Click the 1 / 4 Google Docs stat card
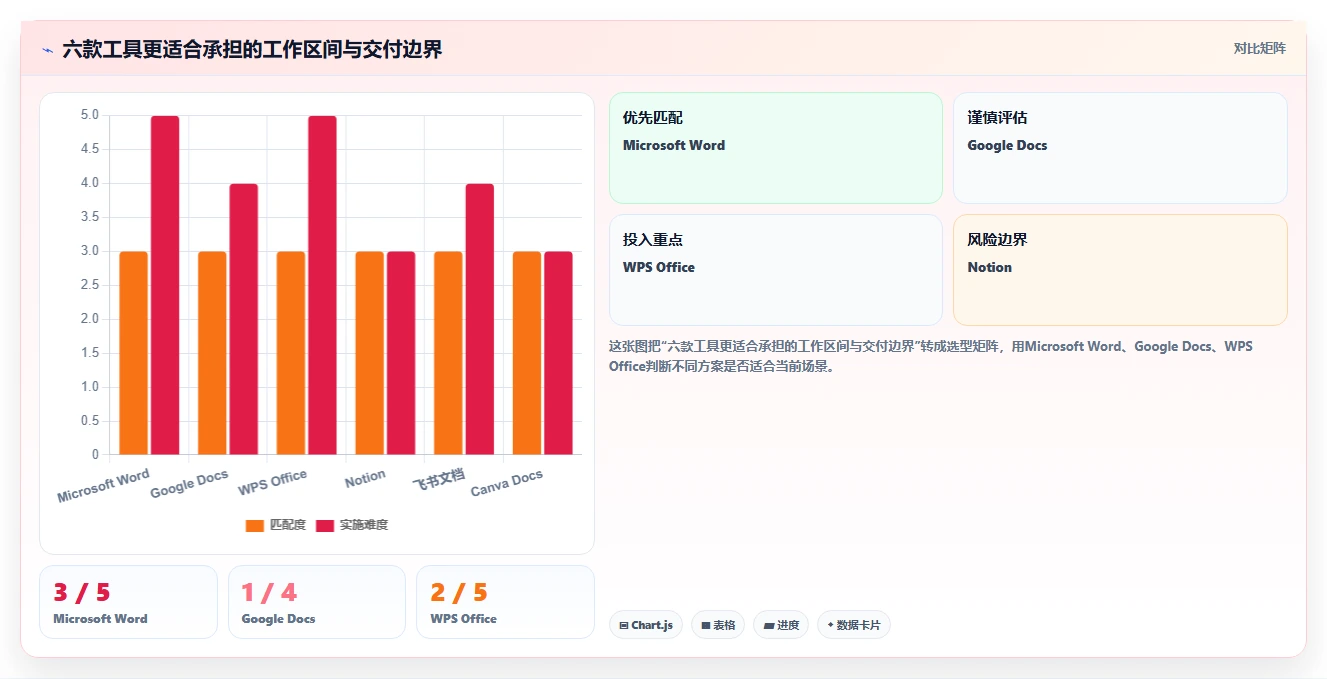 [x=317, y=602]
